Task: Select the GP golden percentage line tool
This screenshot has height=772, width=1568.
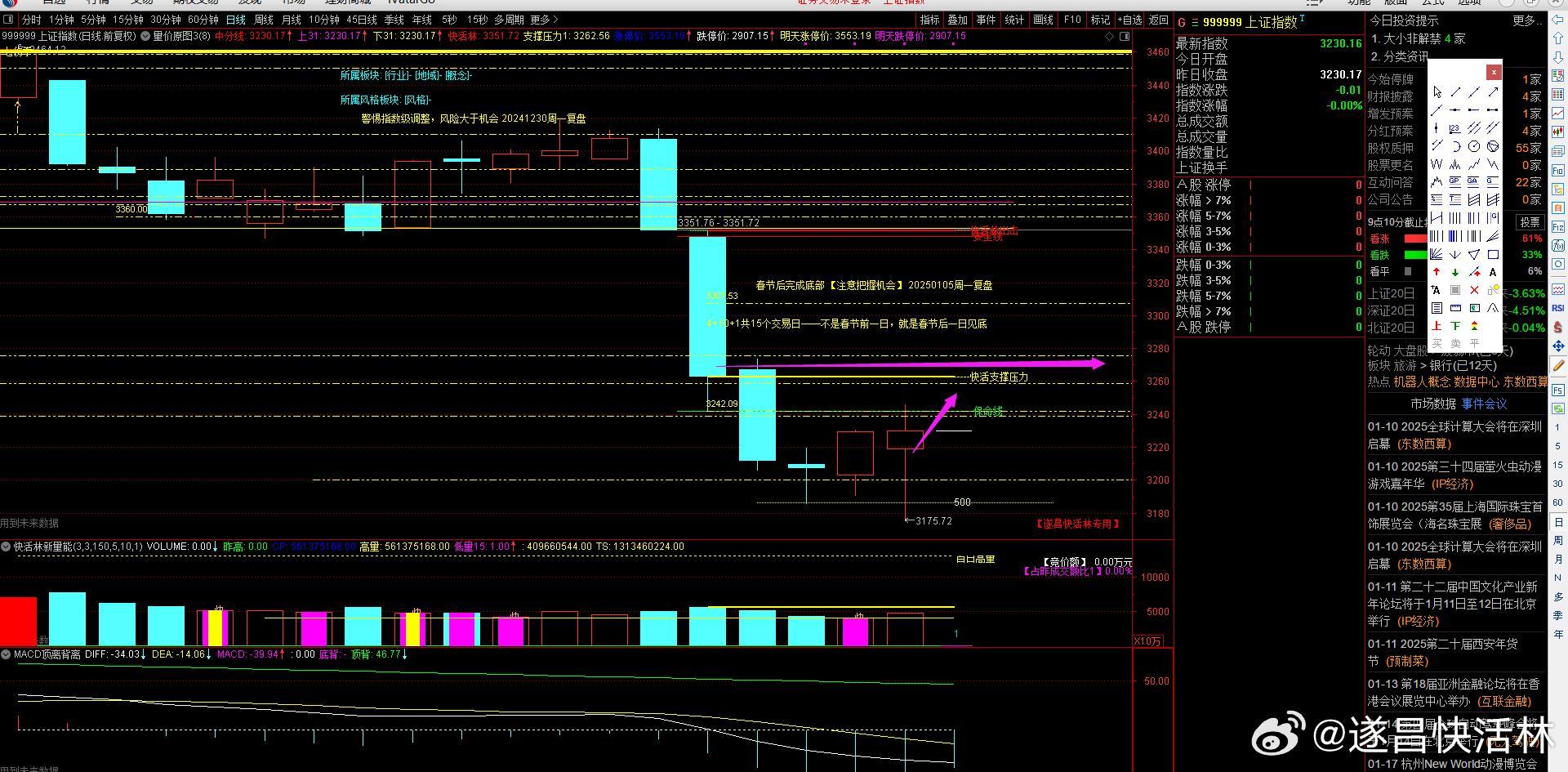Action: [x=1455, y=181]
